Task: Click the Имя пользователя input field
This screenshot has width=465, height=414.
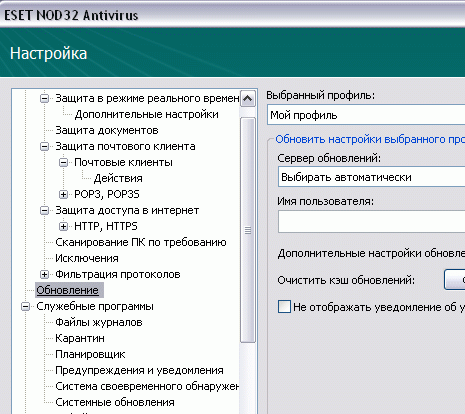Action: pyautogui.click(x=371, y=221)
